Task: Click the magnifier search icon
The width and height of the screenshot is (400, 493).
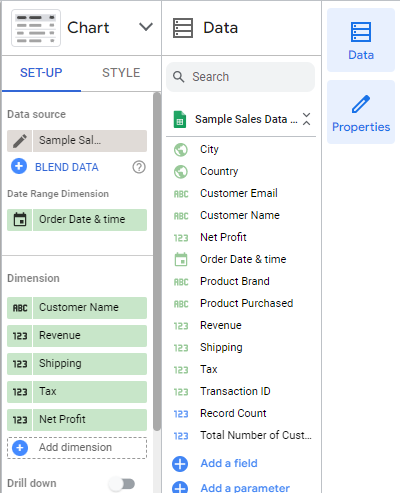Action: click(x=179, y=77)
